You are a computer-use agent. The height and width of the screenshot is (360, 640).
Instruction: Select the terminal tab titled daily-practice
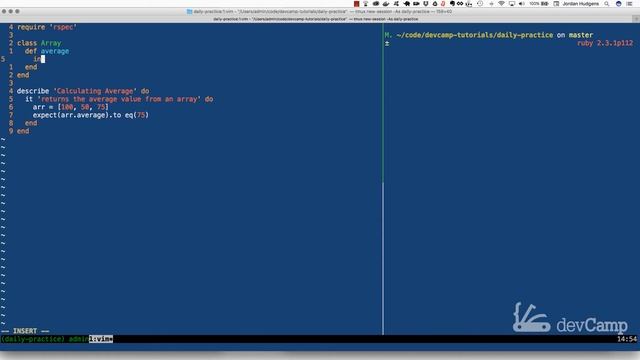coord(316,19)
